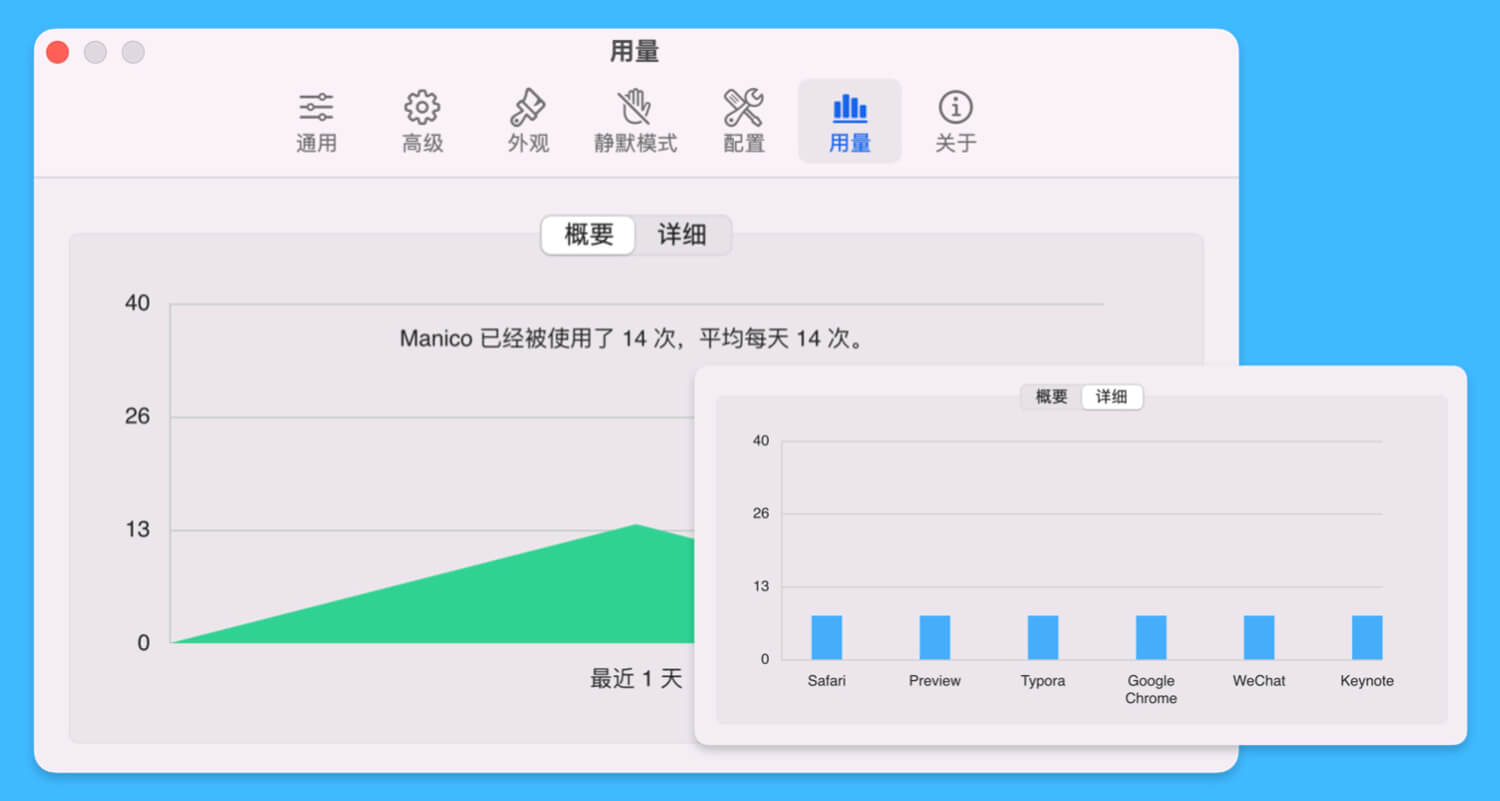Click the Safari bar in chart
1500x801 pixels.
click(x=826, y=637)
